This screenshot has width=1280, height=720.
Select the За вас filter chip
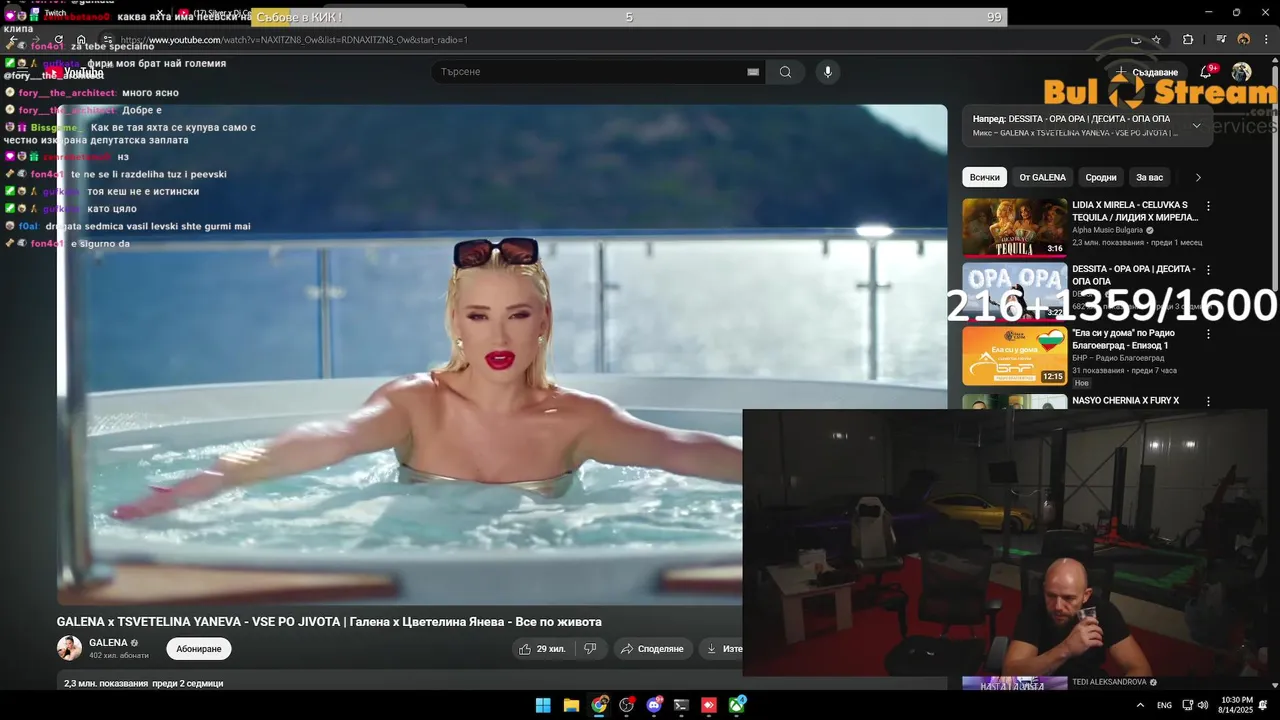(x=1150, y=177)
